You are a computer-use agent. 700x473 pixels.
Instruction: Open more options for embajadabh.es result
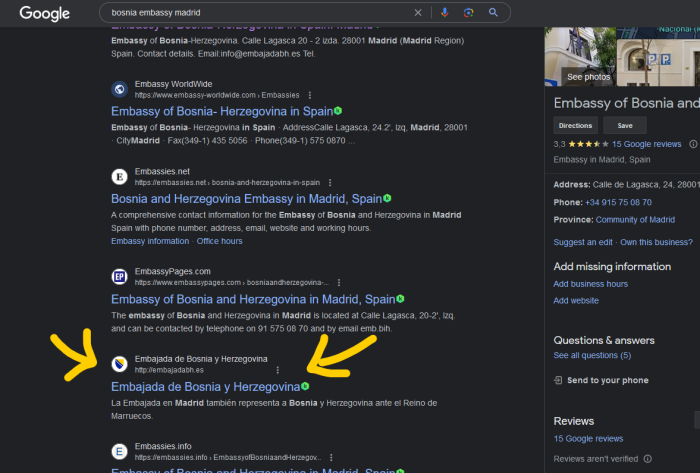278,370
